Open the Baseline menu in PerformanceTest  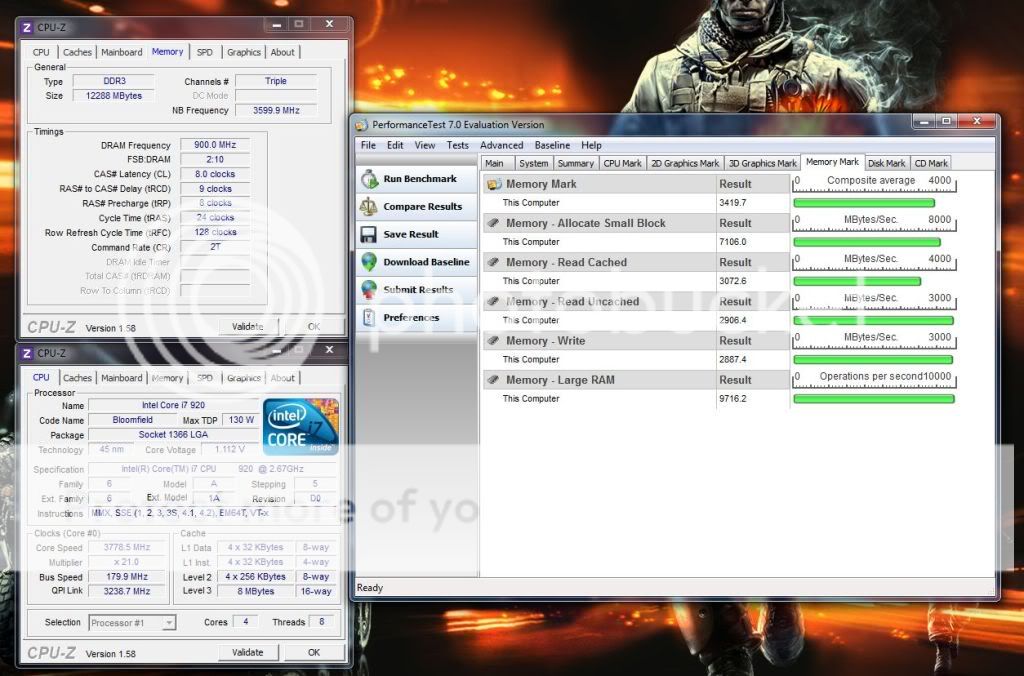tap(552, 145)
